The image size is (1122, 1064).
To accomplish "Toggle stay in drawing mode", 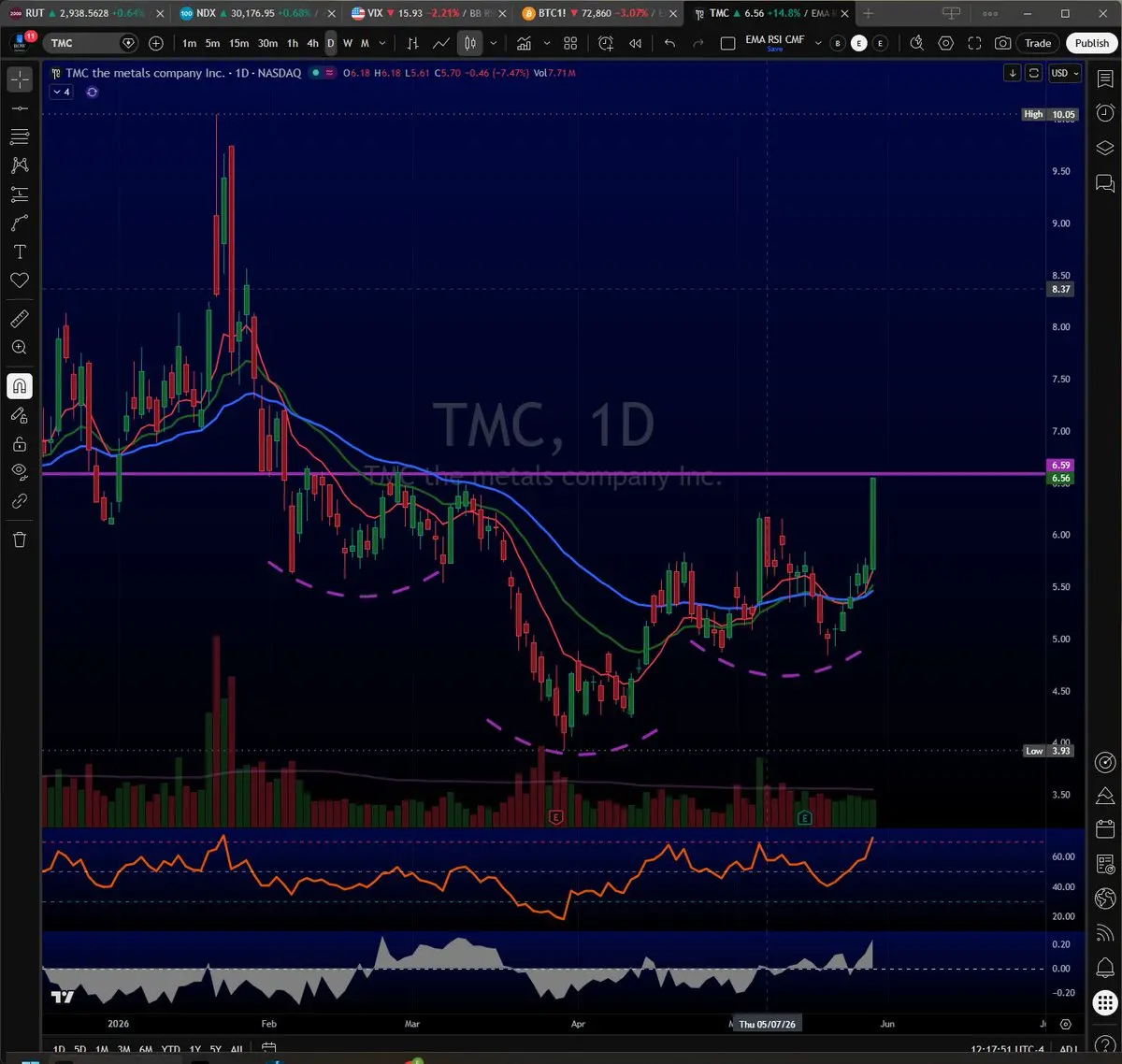I will click(x=20, y=415).
